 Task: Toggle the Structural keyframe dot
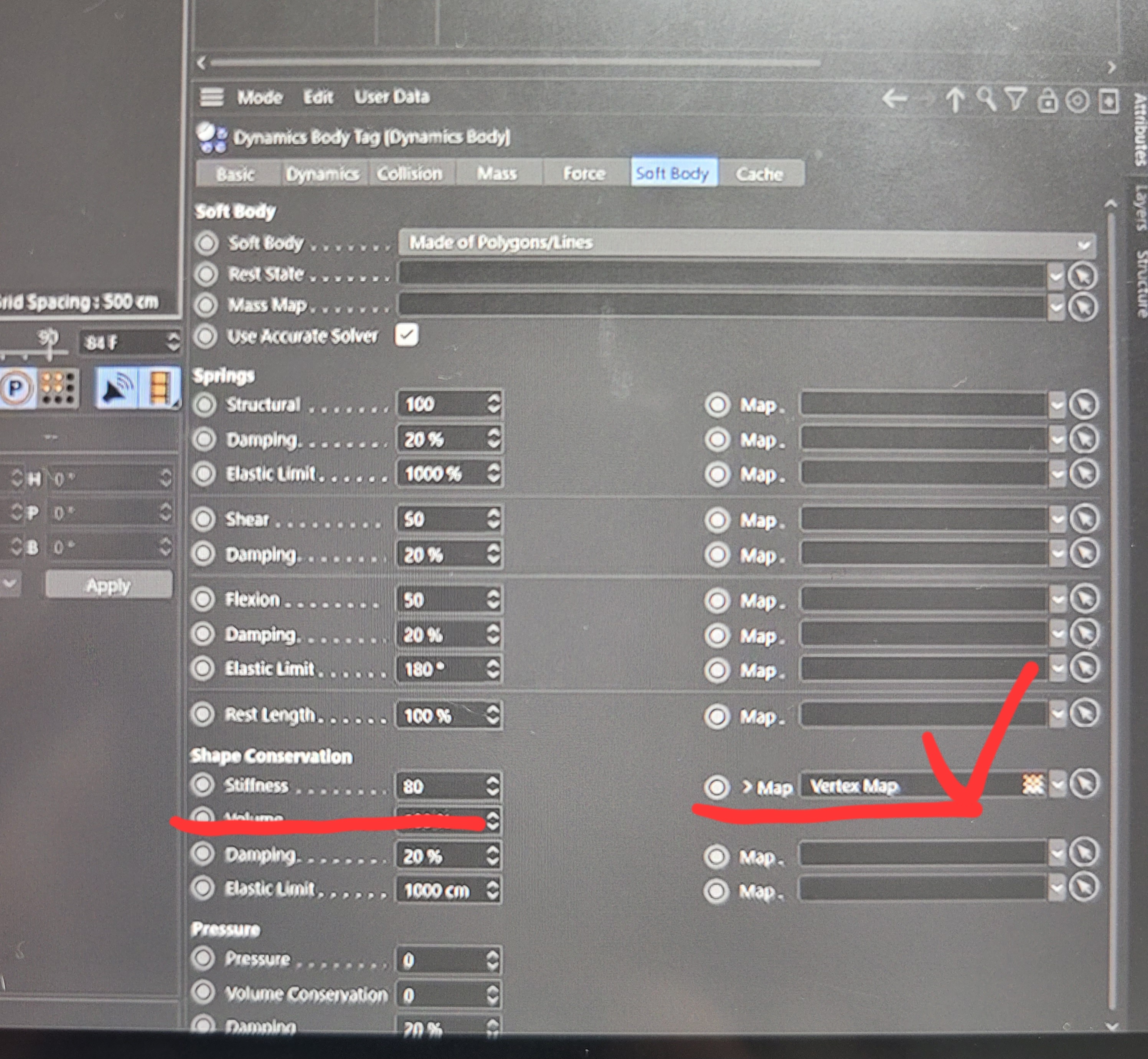point(204,405)
